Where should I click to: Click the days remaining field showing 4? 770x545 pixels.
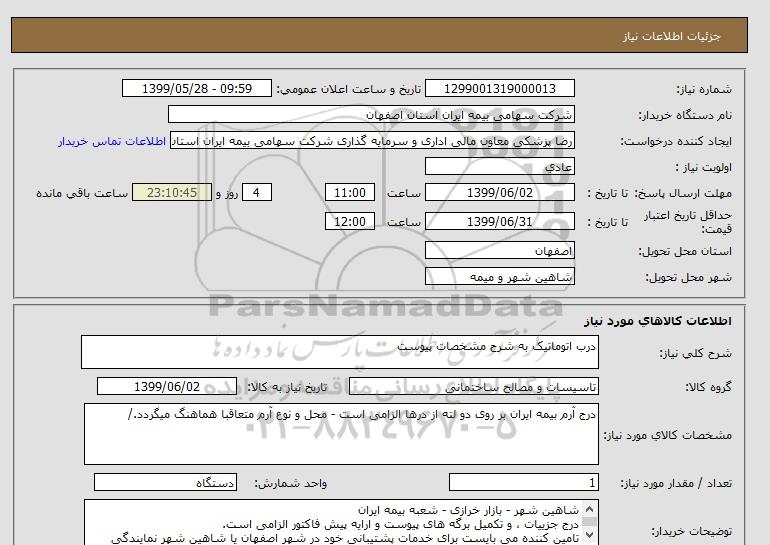coord(256,193)
